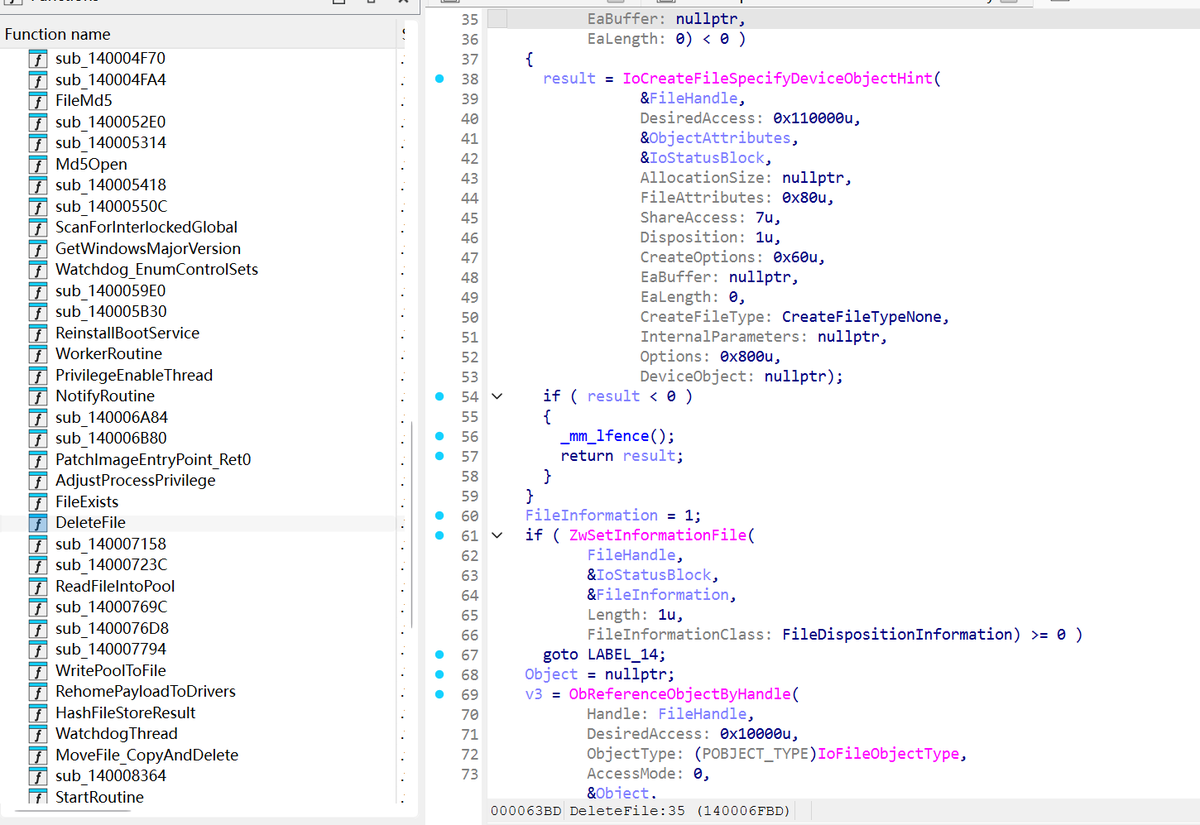Toggle breakpoint dot on line 69
1200x825 pixels.
coord(440,694)
